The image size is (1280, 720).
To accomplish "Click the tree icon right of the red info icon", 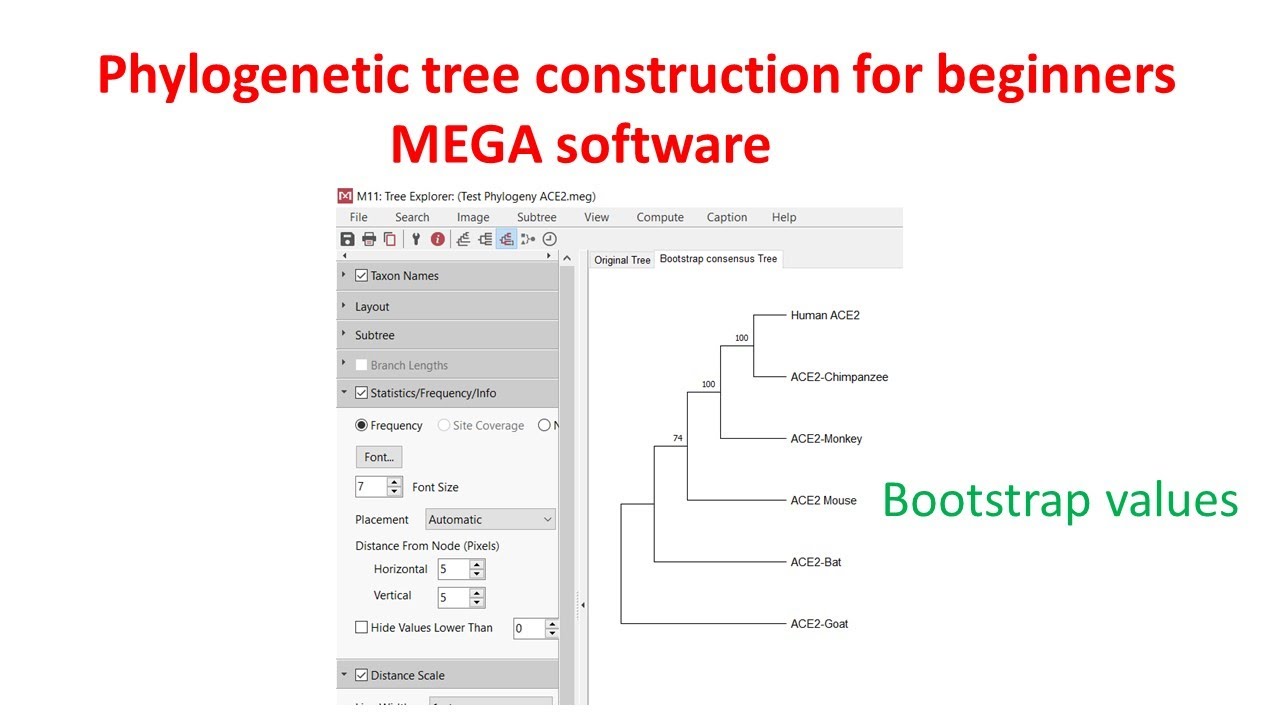I will [x=463, y=239].
